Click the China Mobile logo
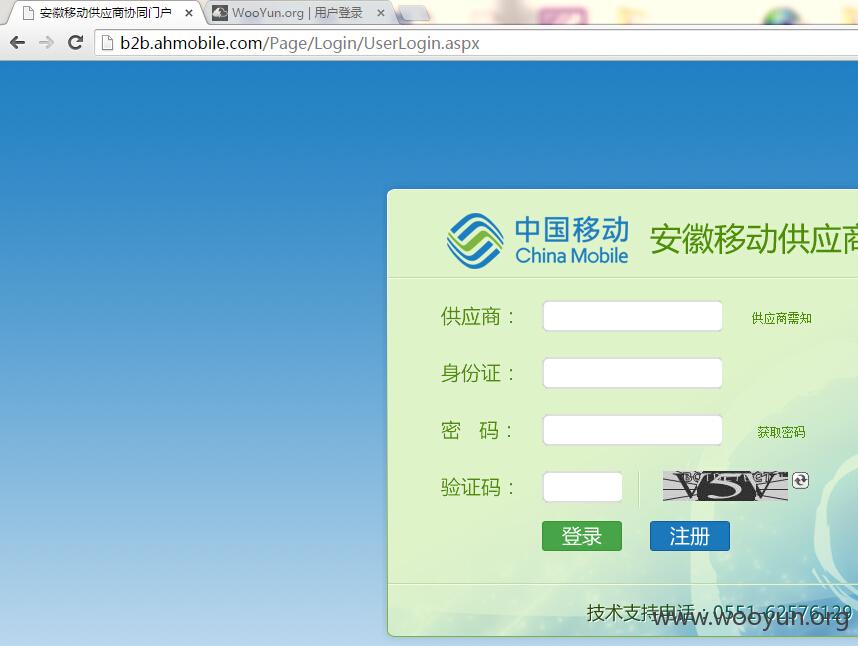The image size is (858, 646). tap(537, 241)
